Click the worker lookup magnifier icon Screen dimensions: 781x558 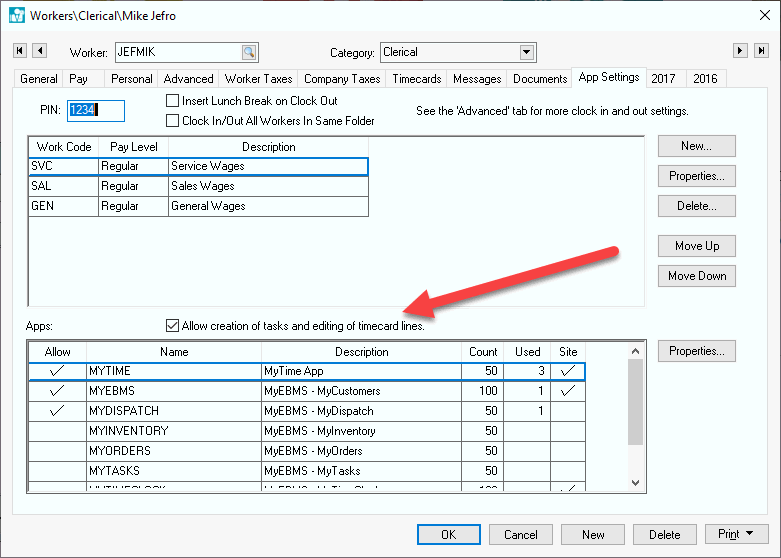[x=248, y=52]
